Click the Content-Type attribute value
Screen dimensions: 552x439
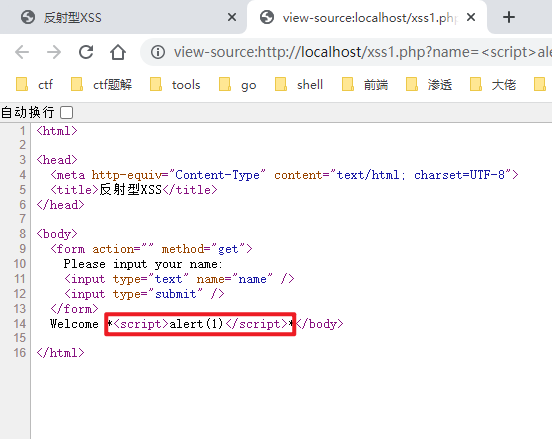pos(217,175)
